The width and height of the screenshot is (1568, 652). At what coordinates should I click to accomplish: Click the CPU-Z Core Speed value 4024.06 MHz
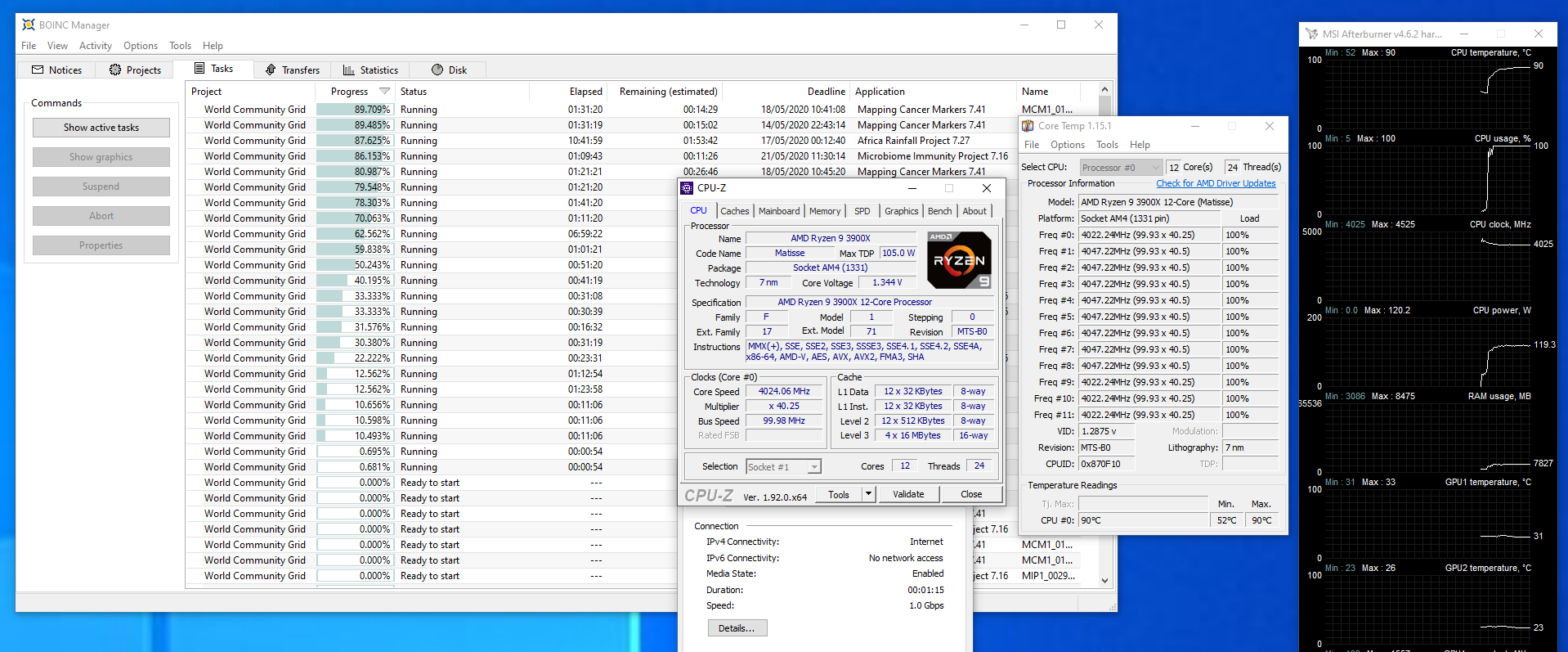coord(784,392)
